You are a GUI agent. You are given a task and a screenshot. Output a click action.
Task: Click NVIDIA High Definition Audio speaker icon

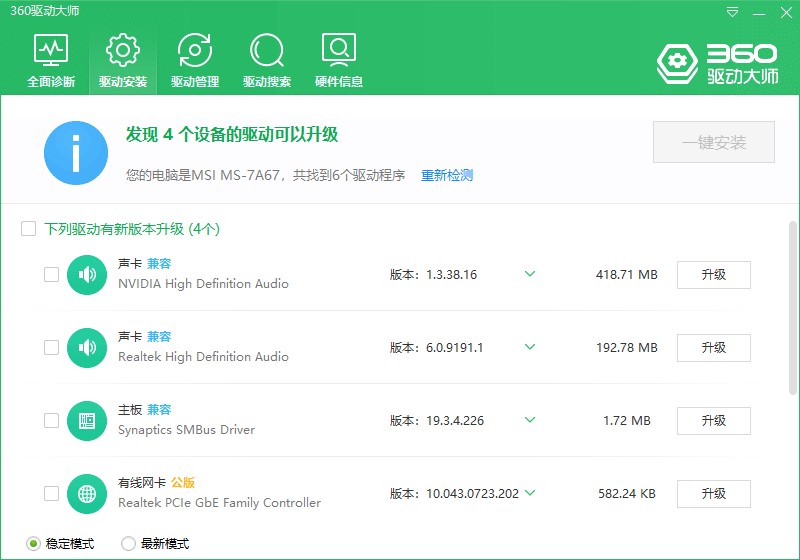pos(87,275)
